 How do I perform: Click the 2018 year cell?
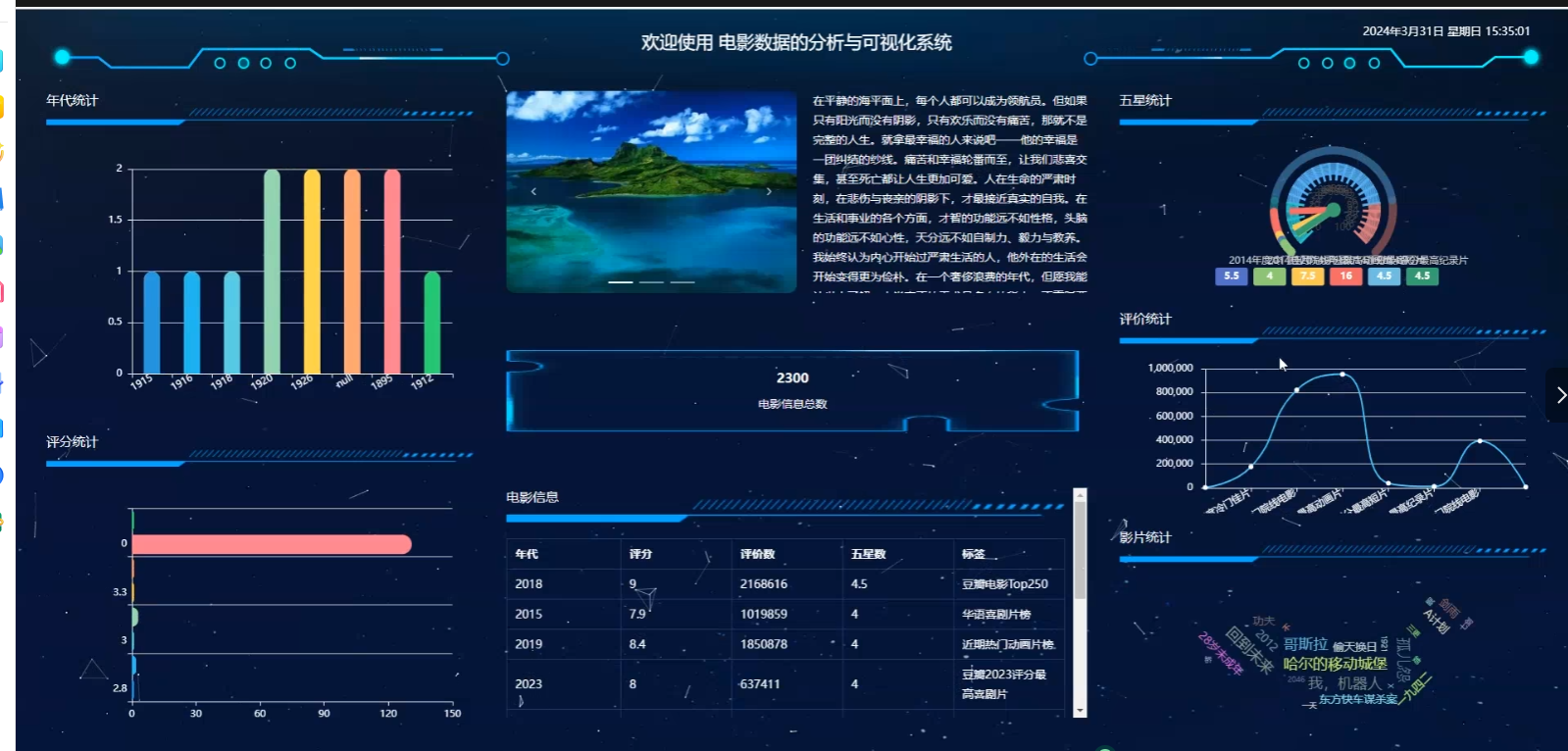tap(529, 583)
